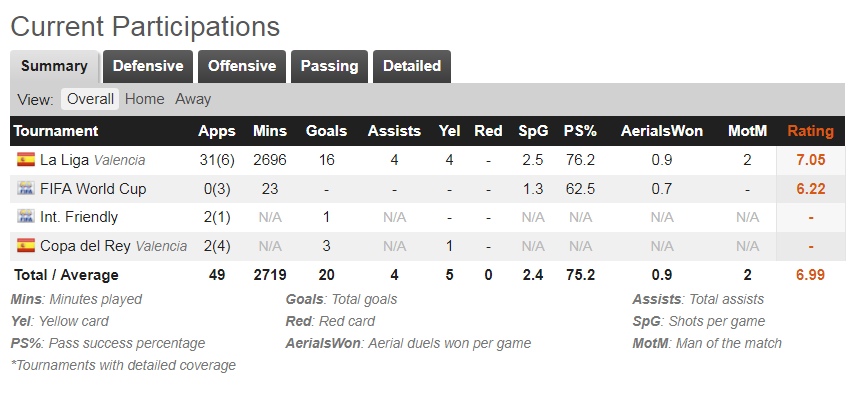The width and height of the screenshot is (852, 394).
Task: Sort by the Apps column header
Action: click(217, 131)
